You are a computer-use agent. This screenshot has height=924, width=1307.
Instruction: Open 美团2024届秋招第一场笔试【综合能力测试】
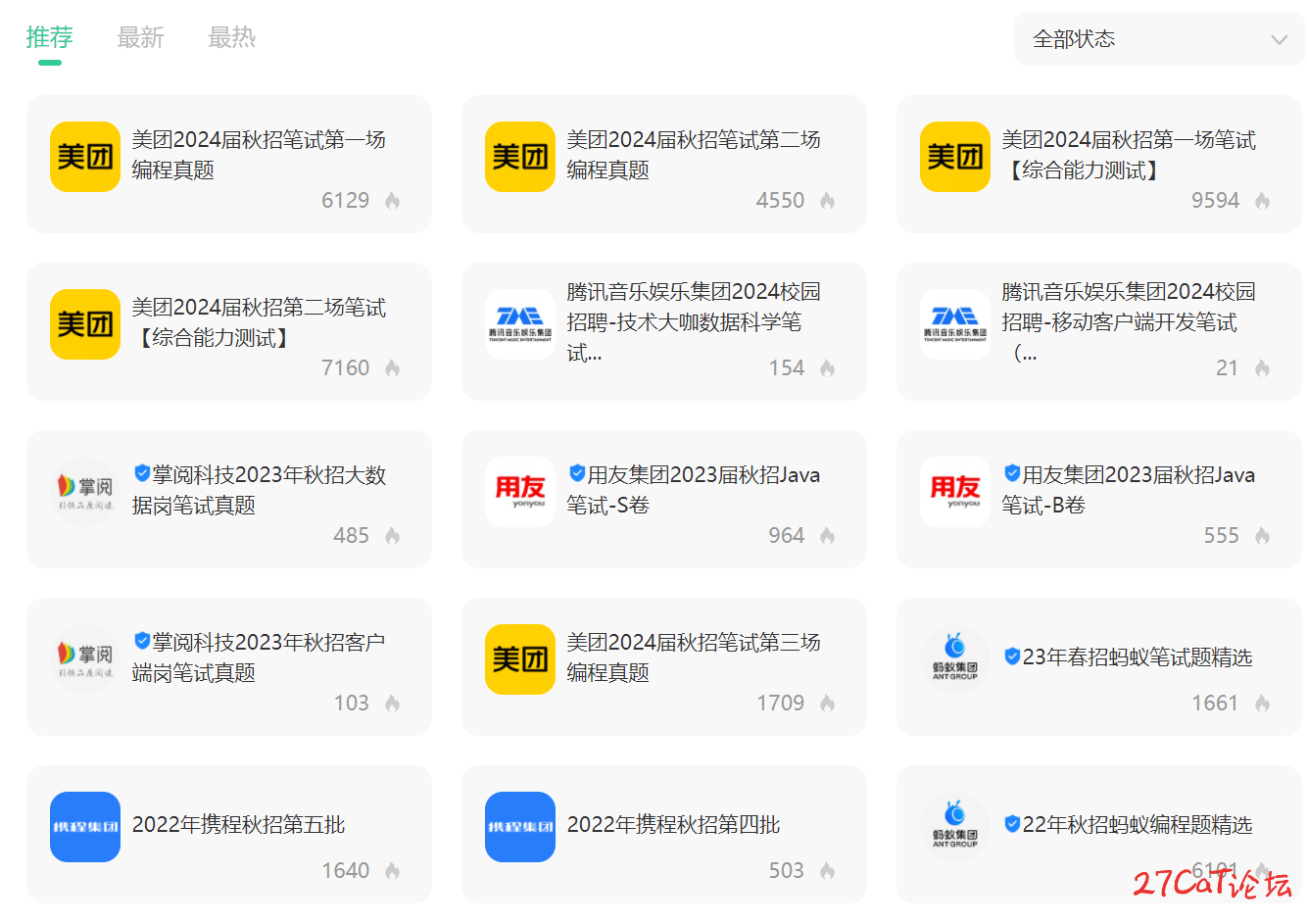(x=1129, y=155)
